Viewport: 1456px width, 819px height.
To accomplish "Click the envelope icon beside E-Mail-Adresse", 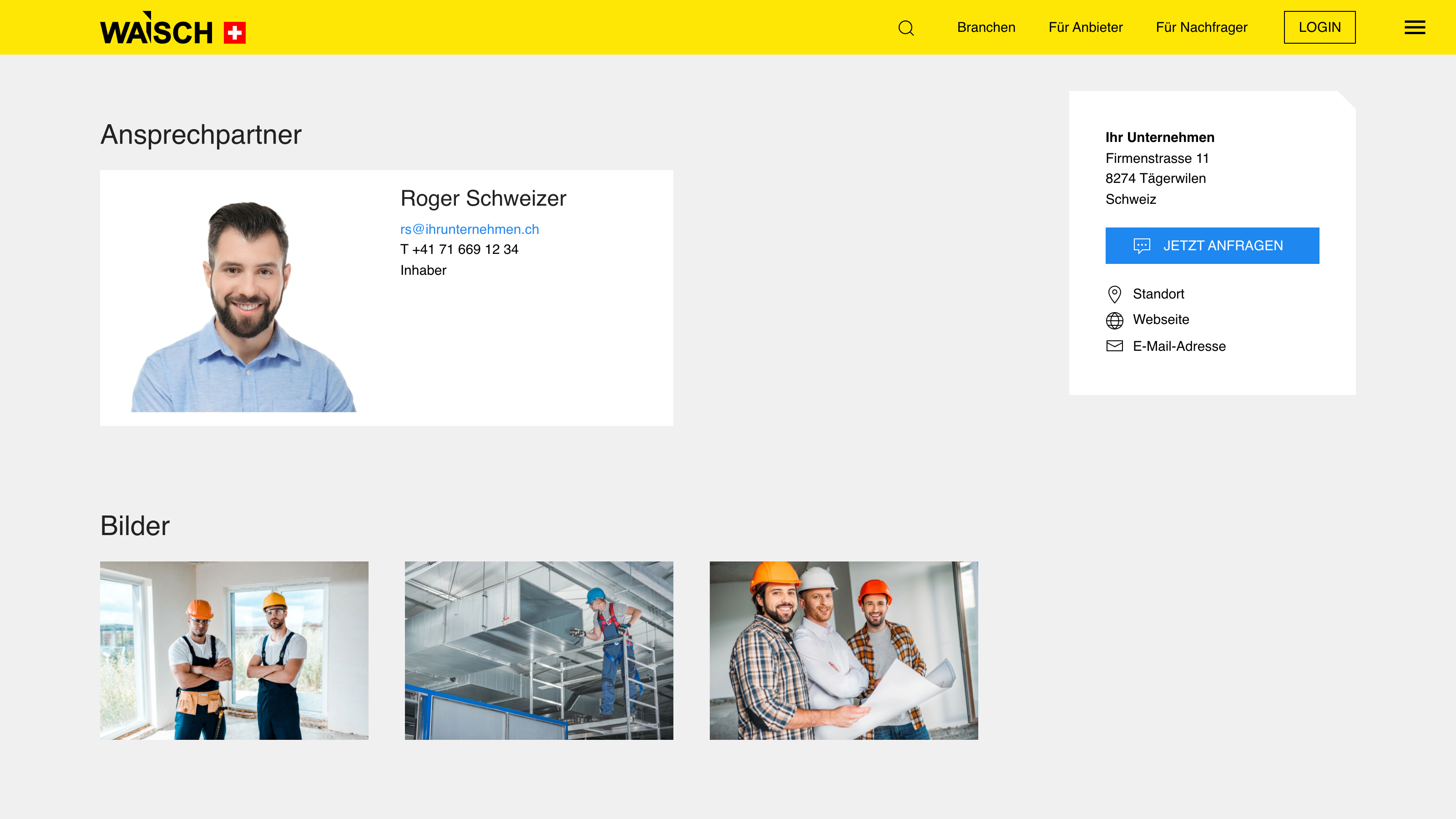I will tap(1114, 346).
